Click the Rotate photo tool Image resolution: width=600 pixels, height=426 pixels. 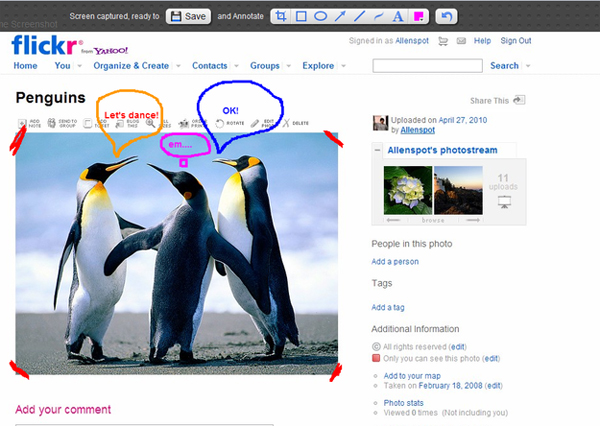[230, 123]
